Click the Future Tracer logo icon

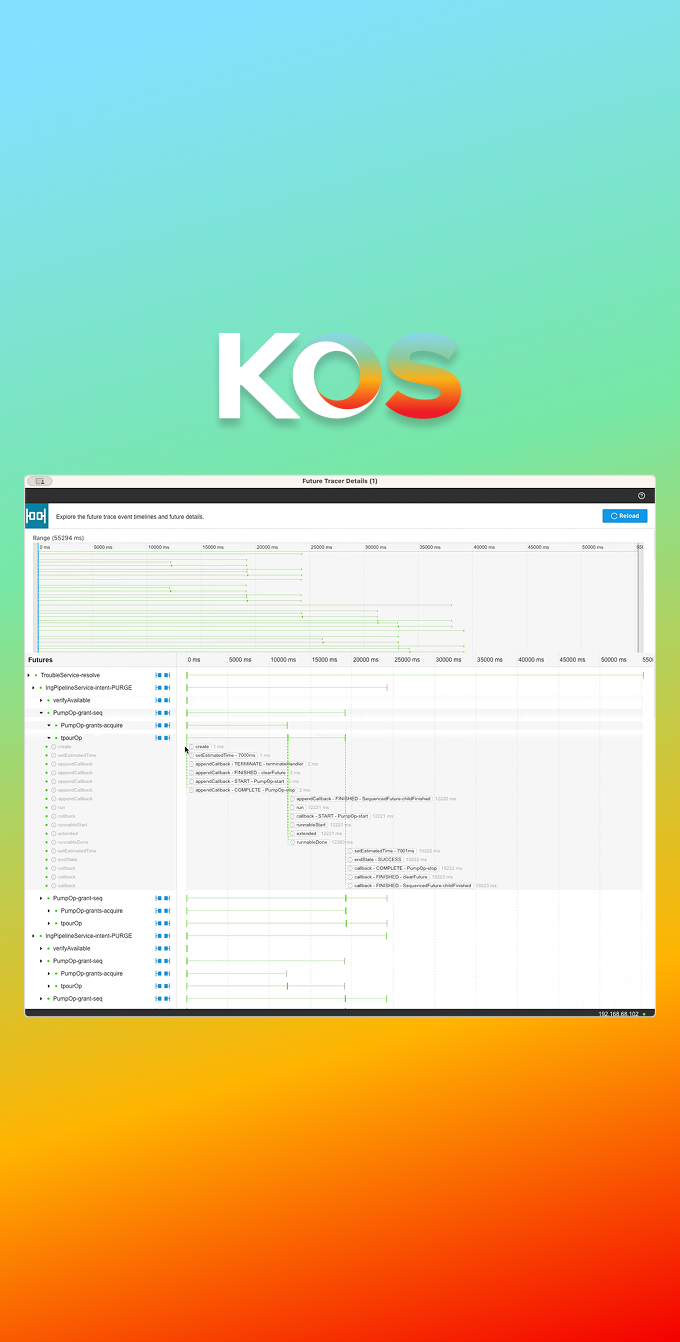[x=36, y=516]
